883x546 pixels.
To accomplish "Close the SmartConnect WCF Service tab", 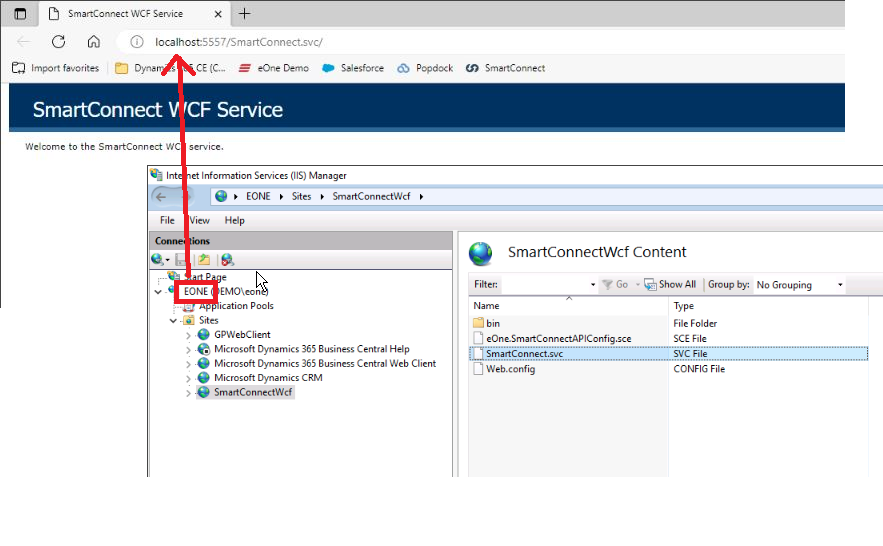I will tap(218, 14).
